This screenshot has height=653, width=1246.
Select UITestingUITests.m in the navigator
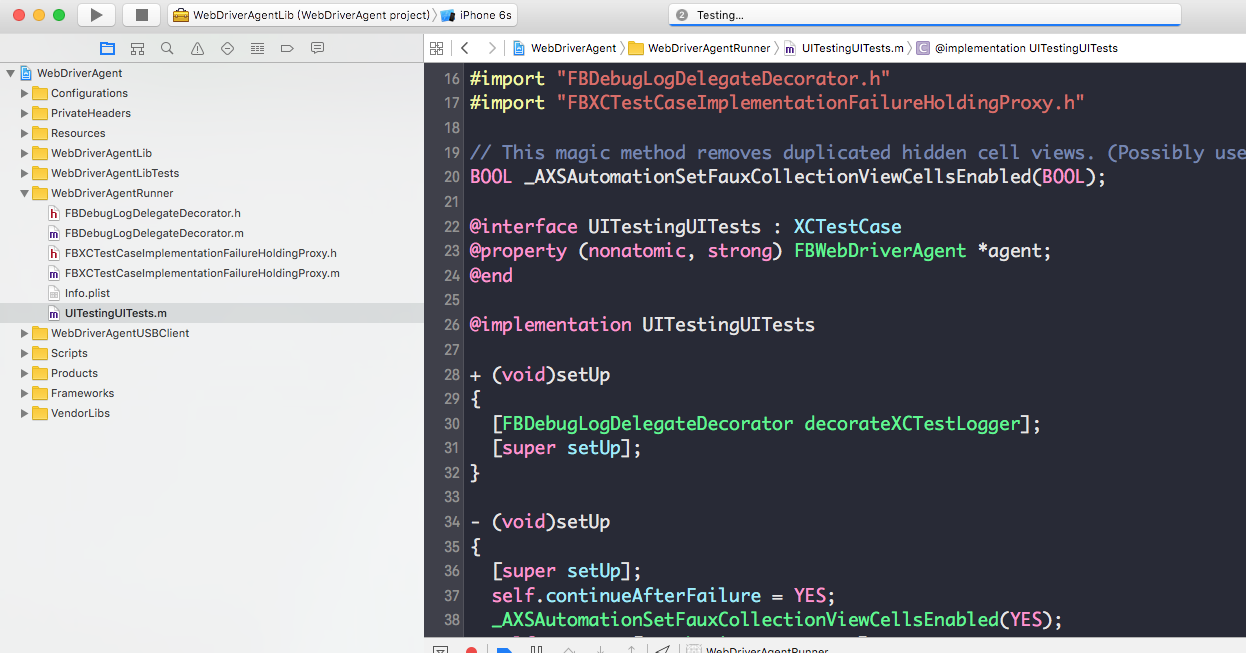click(x=116, y=313)
